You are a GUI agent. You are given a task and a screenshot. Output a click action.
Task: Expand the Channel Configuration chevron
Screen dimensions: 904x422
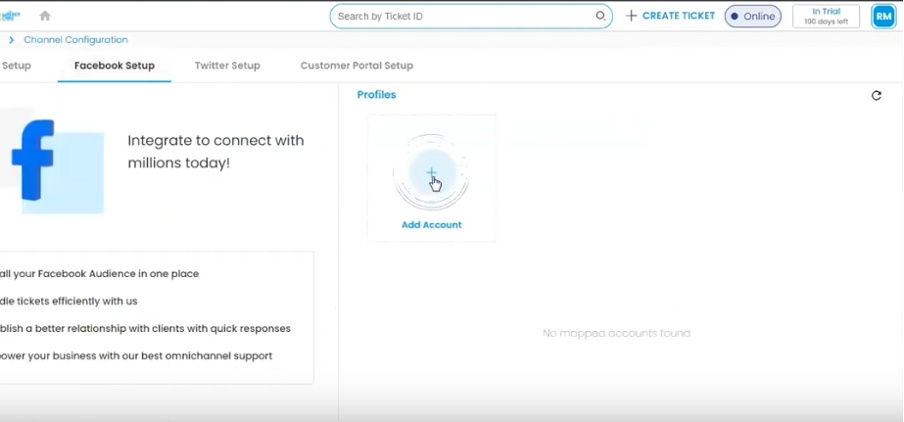pos(11,40)
